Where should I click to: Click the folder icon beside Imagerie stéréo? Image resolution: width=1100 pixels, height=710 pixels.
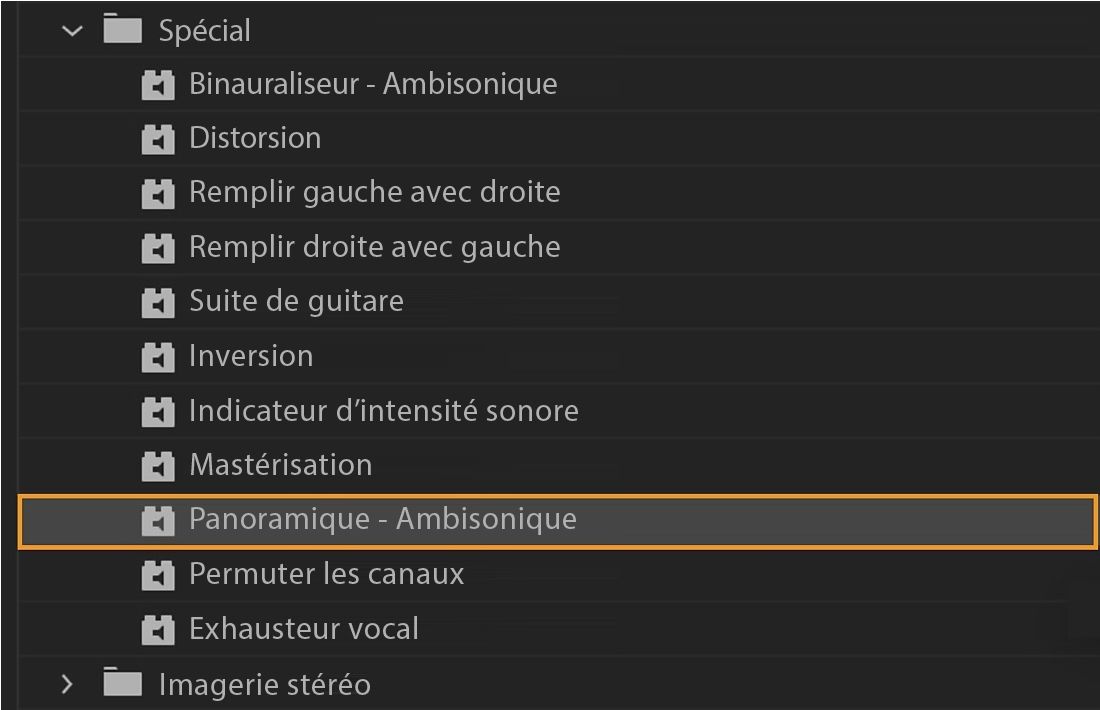click(x=120, y=684)
